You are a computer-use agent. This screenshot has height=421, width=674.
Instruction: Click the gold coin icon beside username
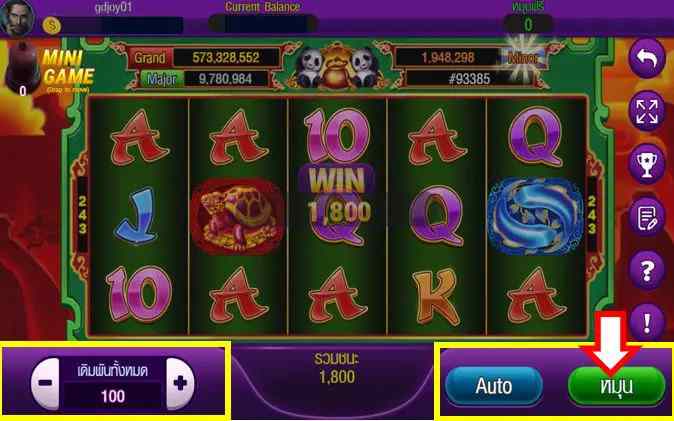(52, 26)
